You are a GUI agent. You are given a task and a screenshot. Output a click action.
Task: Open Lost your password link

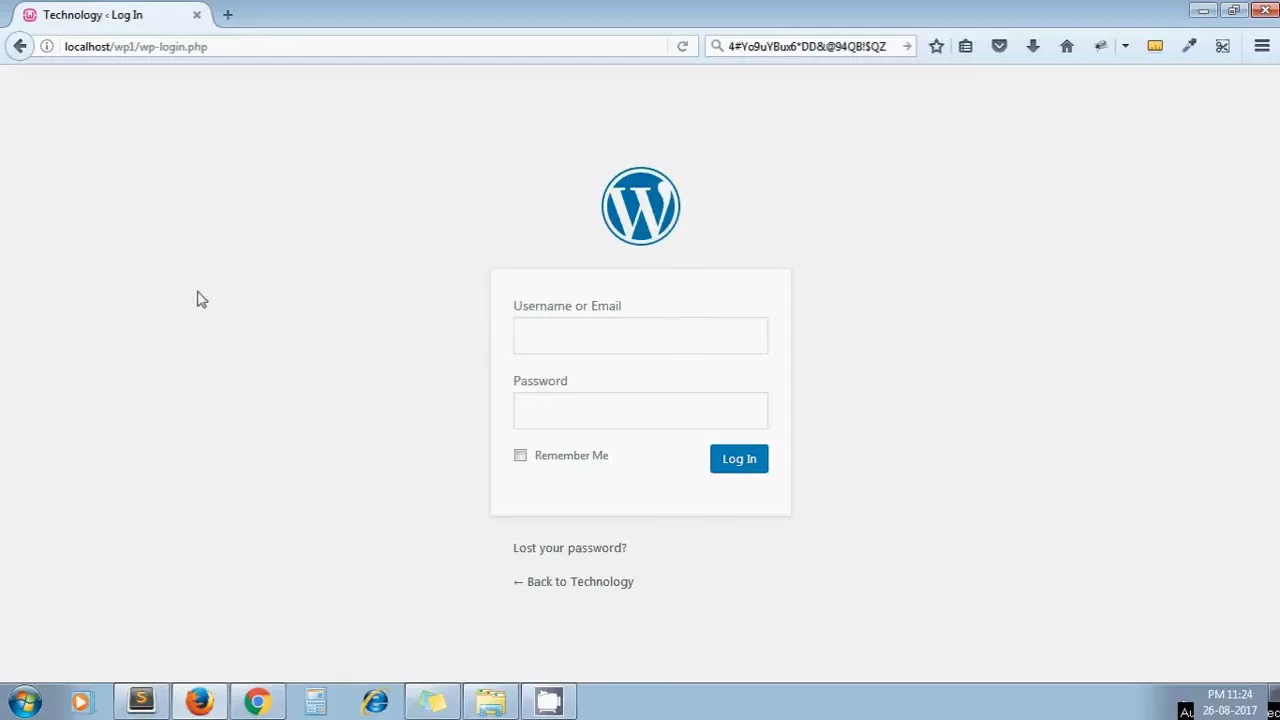click(569, 548)
